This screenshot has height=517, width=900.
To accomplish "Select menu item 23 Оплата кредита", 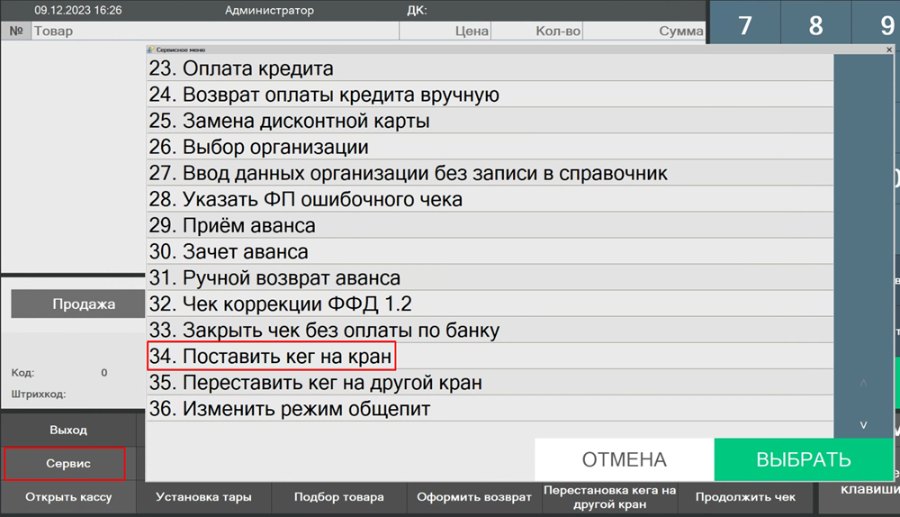I will coord(490,68).
